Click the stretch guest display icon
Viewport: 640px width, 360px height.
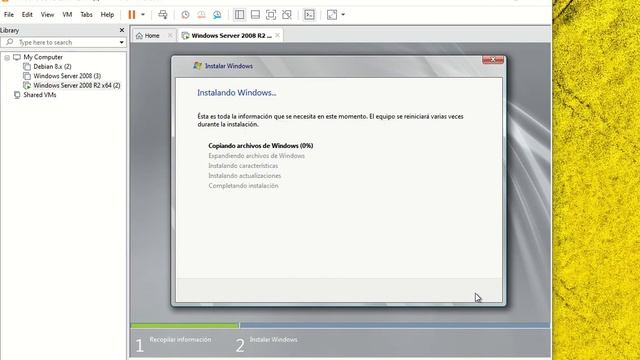332,15
